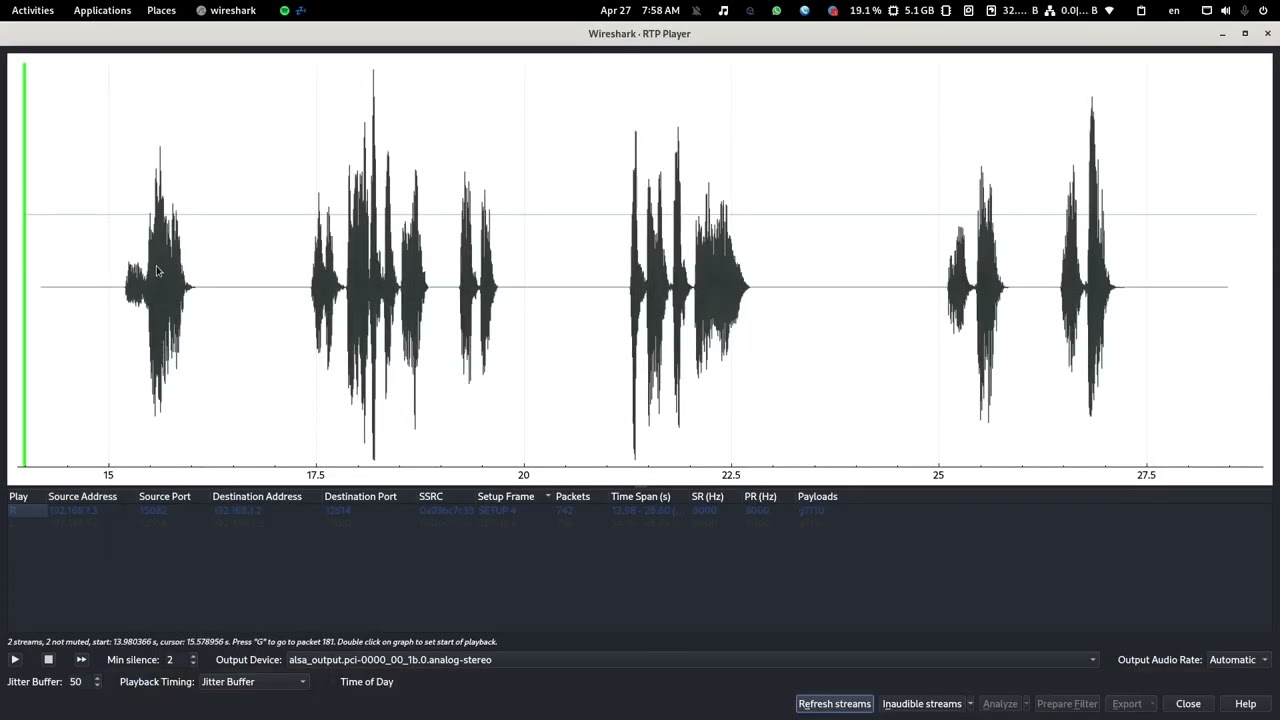1280x720 pixels.
Task: Stop audio playback
Action: (x=48, y=660)
